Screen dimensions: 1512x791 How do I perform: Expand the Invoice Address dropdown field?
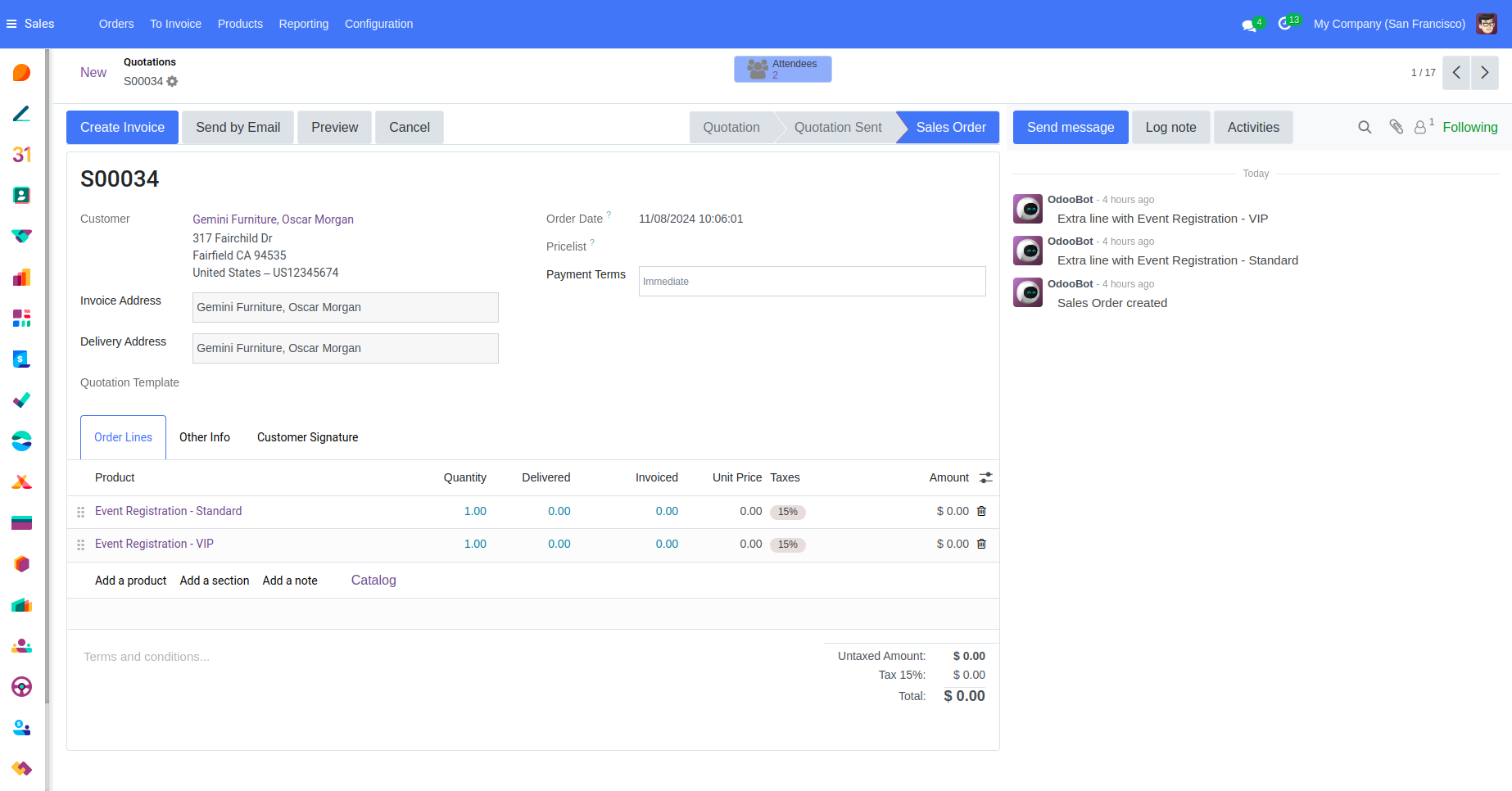[x=345, y=307]
